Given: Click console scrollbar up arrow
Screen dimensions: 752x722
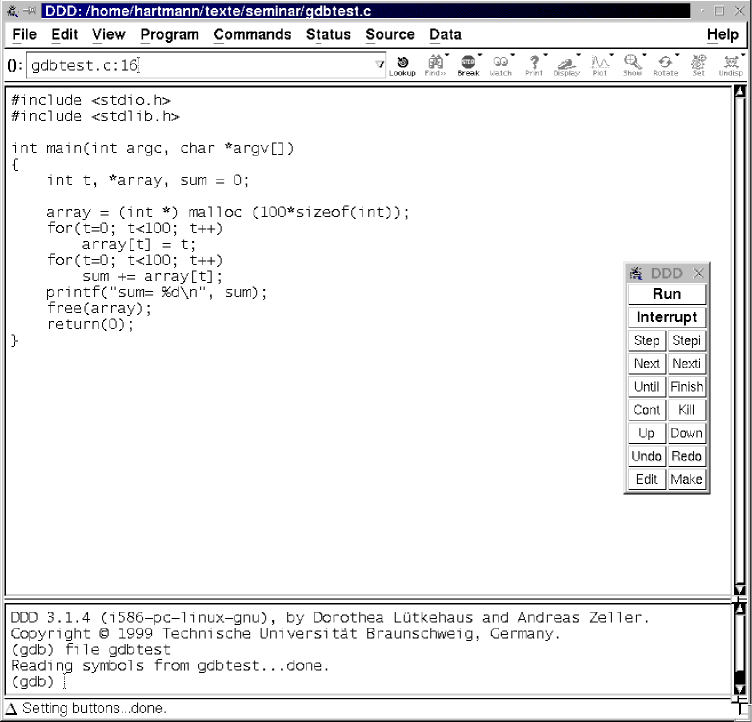Looking at the screenshot, I should tap(740, 608).
